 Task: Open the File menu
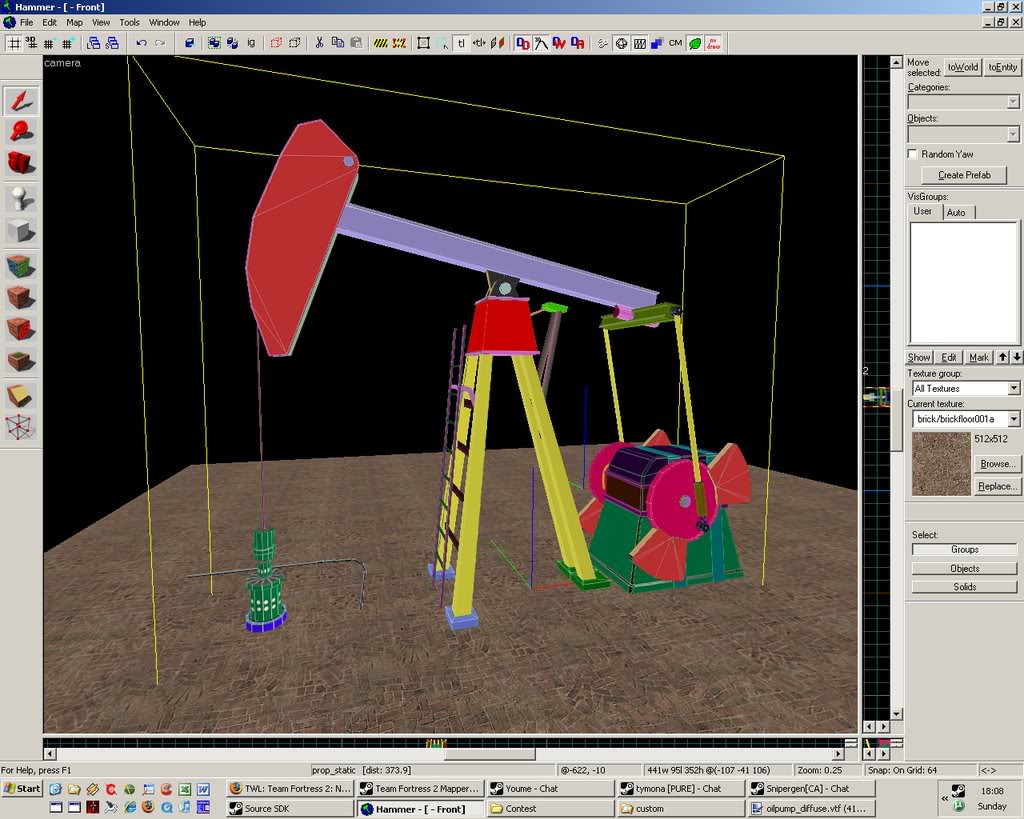tap(26, 22)
